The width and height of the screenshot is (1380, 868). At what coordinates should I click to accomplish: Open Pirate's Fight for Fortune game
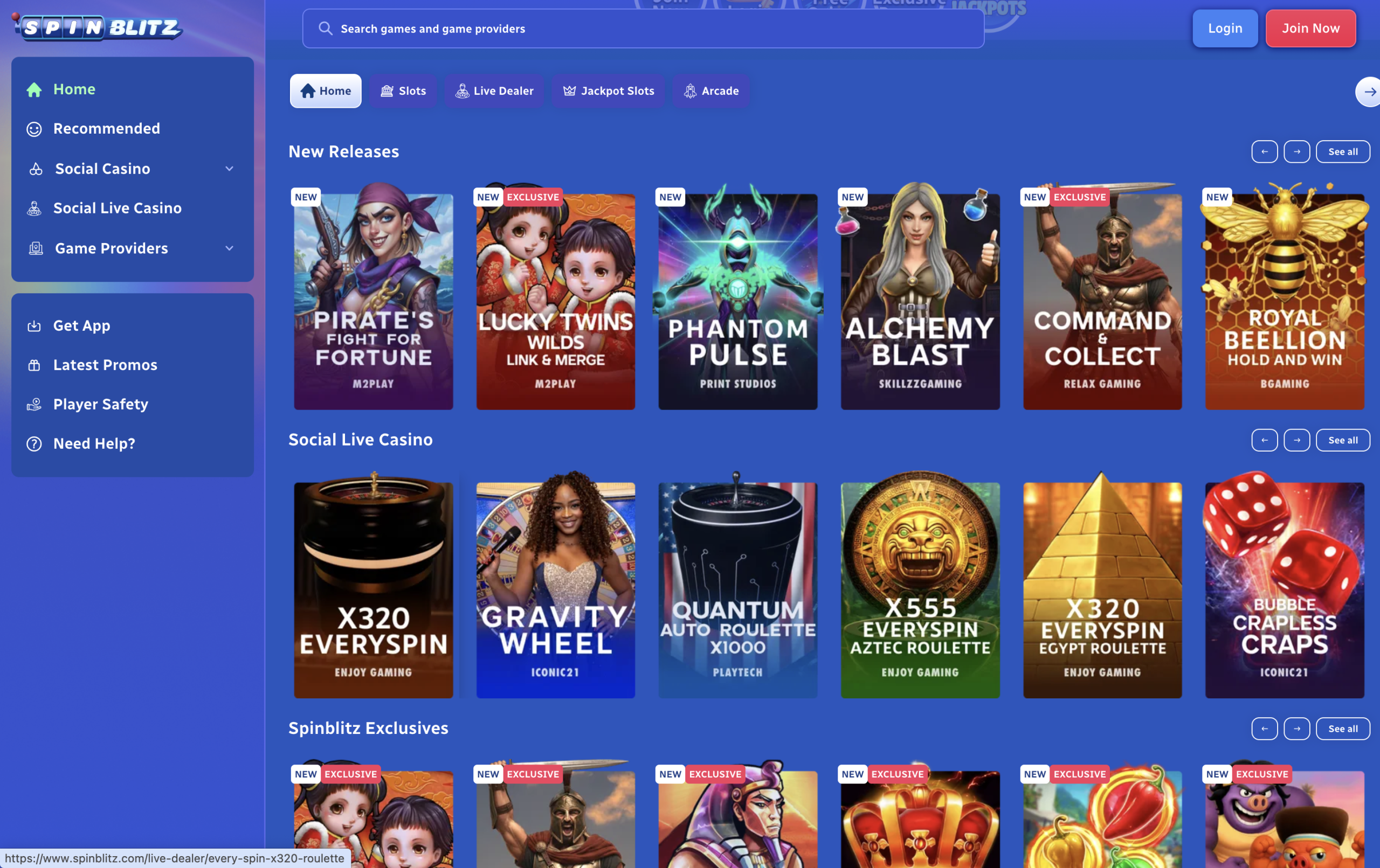click(x=373, y=296)
